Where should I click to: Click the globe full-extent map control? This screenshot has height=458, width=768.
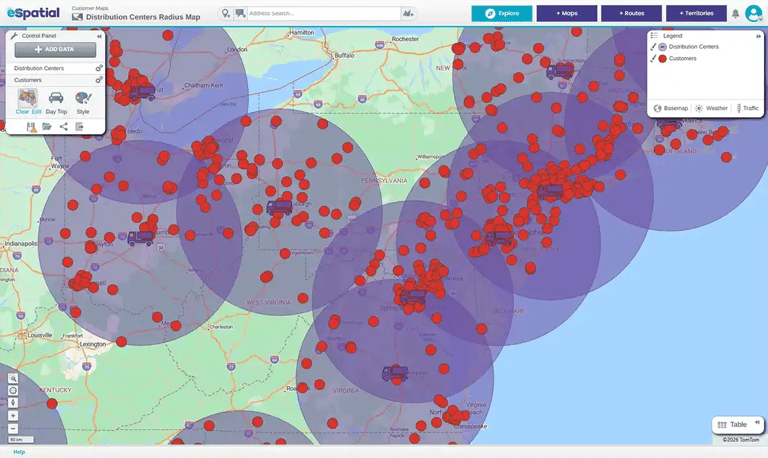click(x=13, y=390)
